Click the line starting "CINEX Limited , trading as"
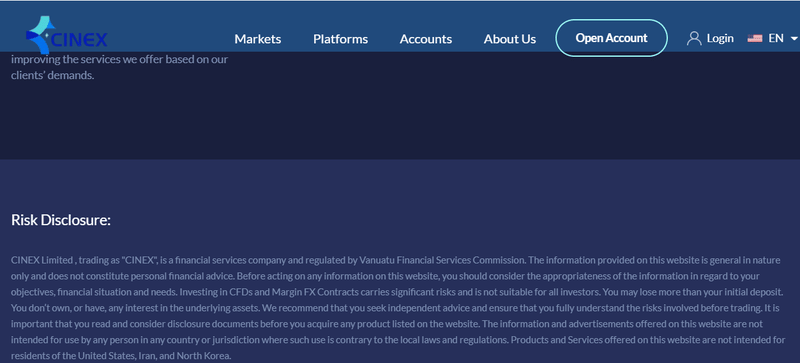Image resolution: width=800 pixels, height=363 pixels. (395, 260)
